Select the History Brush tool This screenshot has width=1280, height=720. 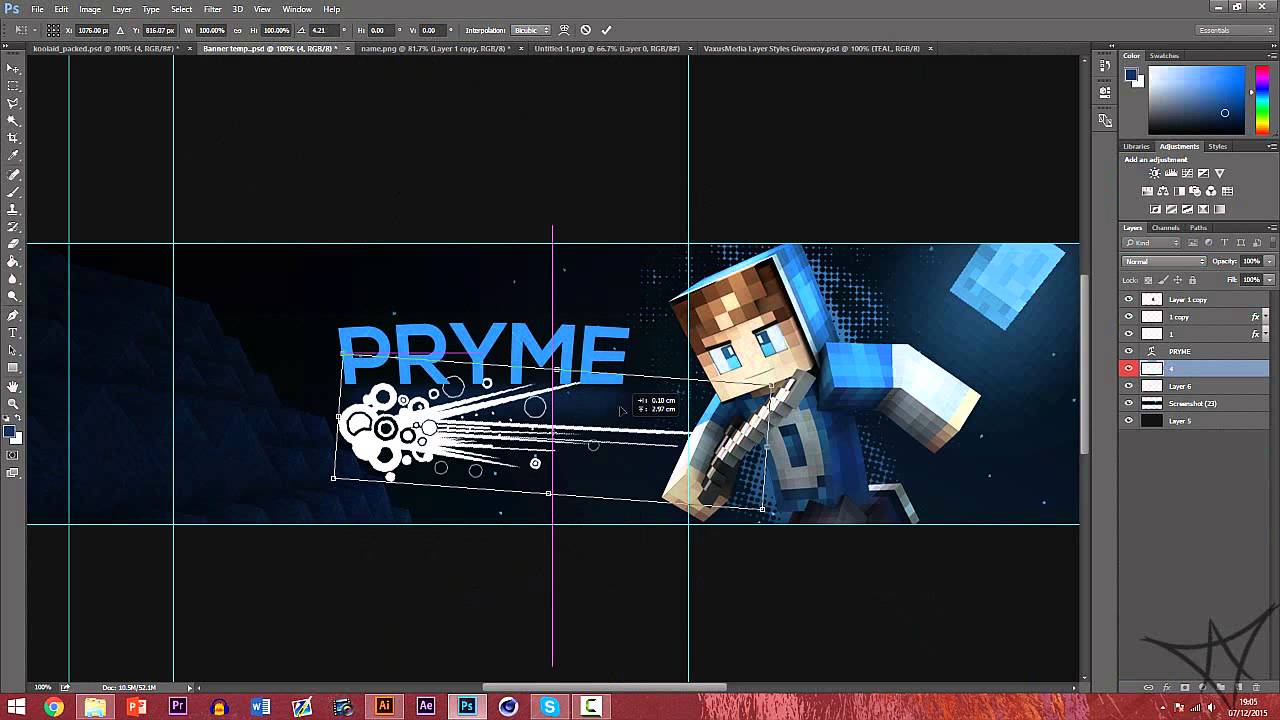13,227
